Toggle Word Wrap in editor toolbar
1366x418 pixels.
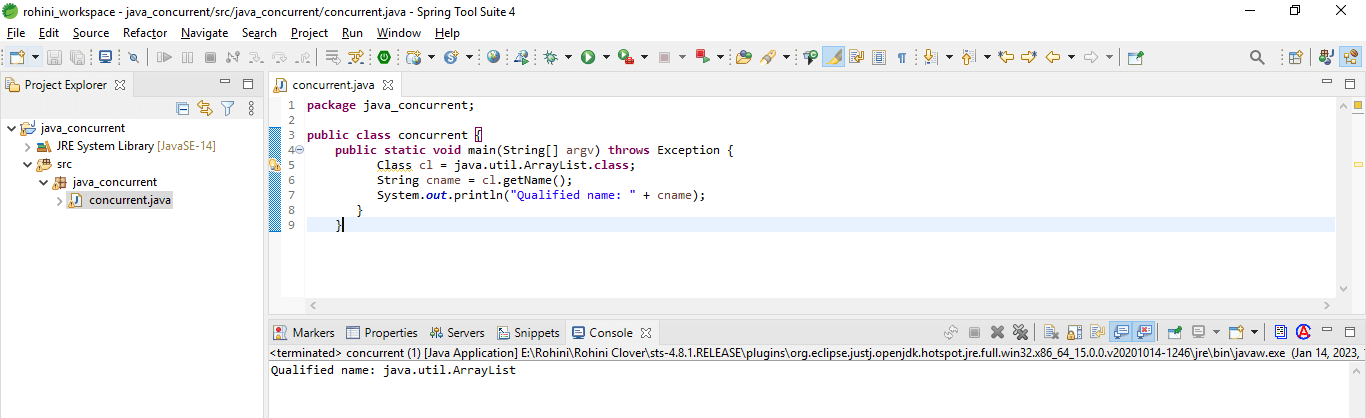[856, 57]
